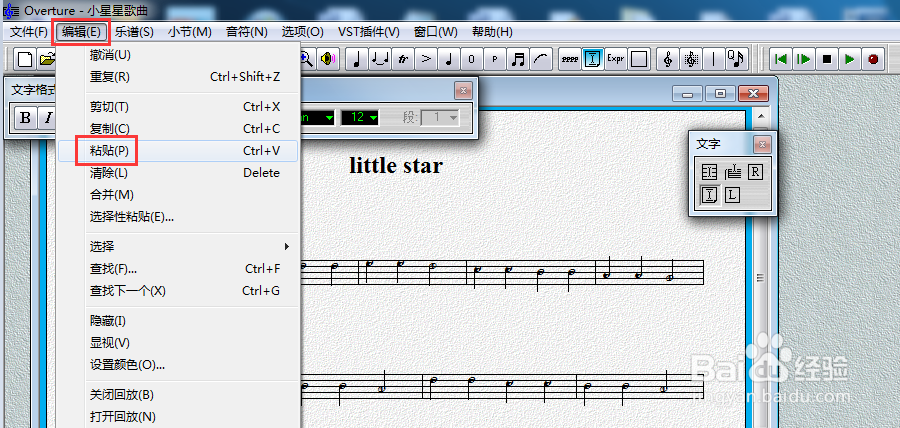Viewport: 900px width, 428px height.
Task: Open the 小节(M) menu
Action: pyautogui.click(x=189, y=32)
